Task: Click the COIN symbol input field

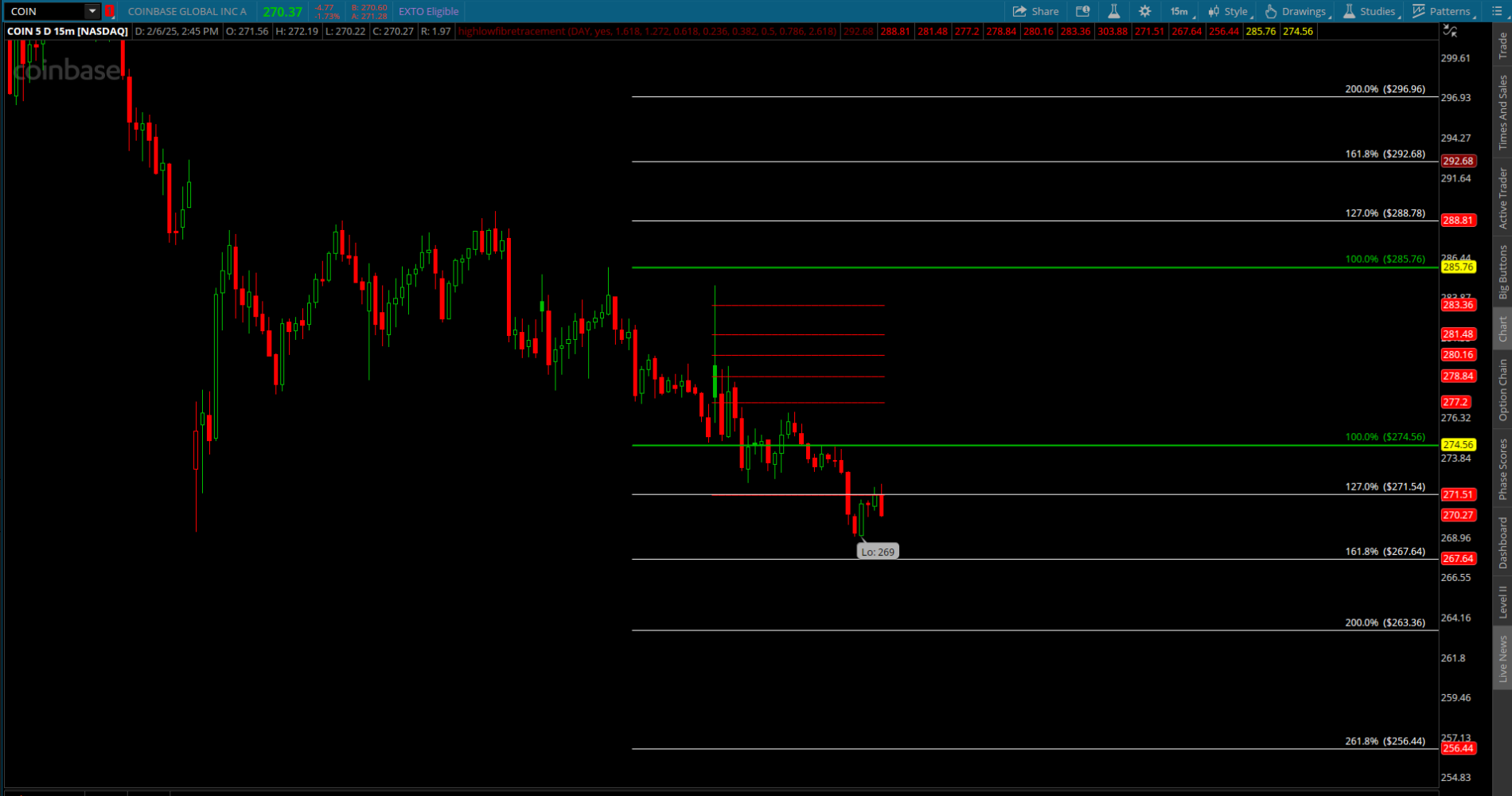Action: pyautogui.click(x=44, y=11)
